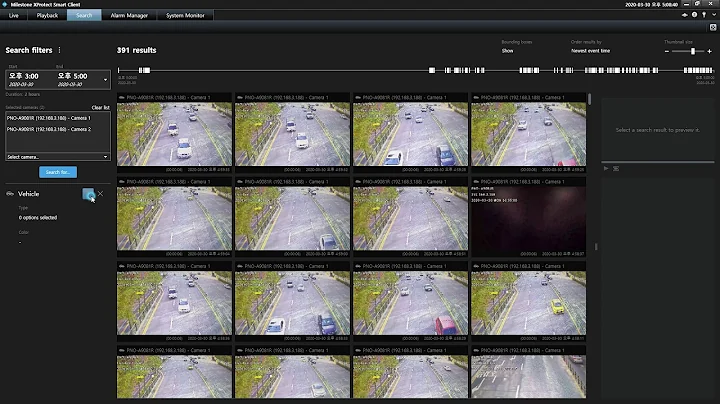Open the Vehicle Color option value

coord(20,242)
